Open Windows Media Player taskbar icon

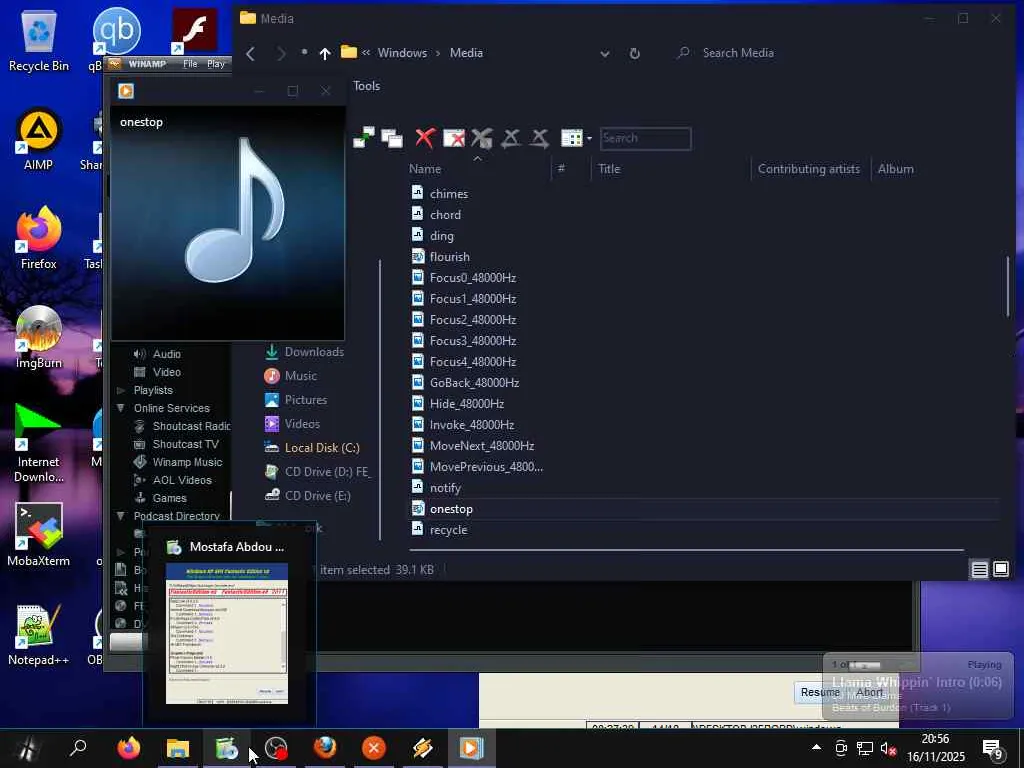(471, 748)
